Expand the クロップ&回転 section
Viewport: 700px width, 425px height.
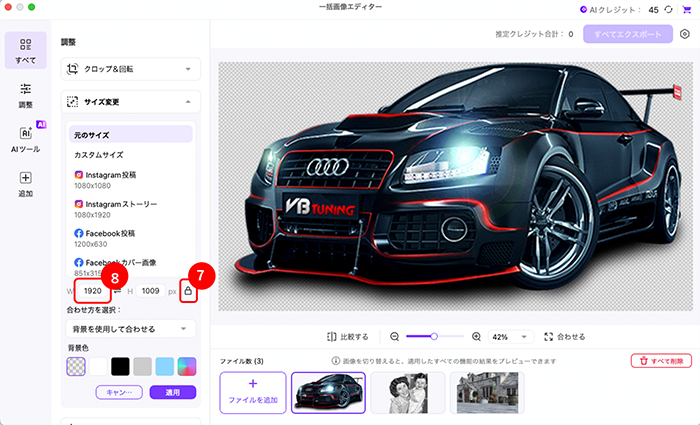tap(131, 69)
